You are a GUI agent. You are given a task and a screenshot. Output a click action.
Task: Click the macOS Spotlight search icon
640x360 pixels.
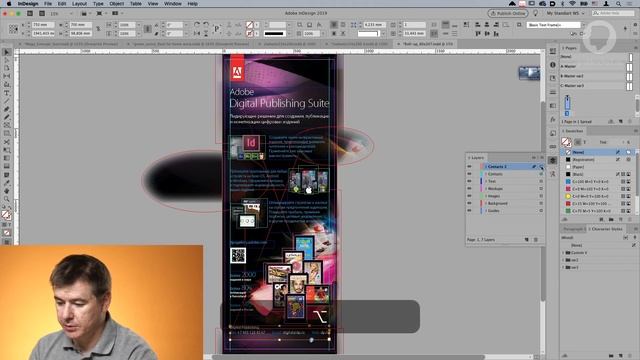(x=619, y=4)
